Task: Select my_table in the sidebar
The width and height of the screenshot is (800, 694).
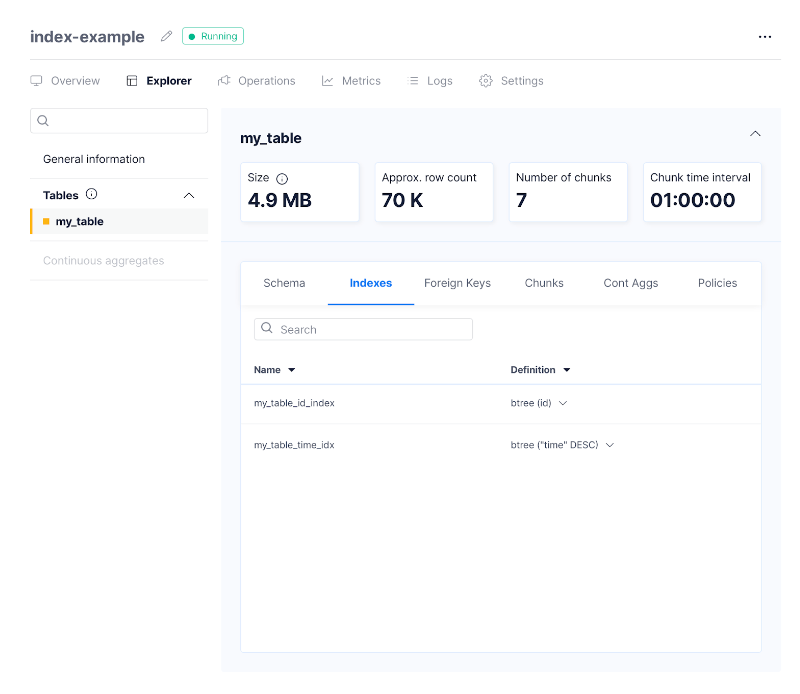Action: pyautogui.click(x=80, y=222)
